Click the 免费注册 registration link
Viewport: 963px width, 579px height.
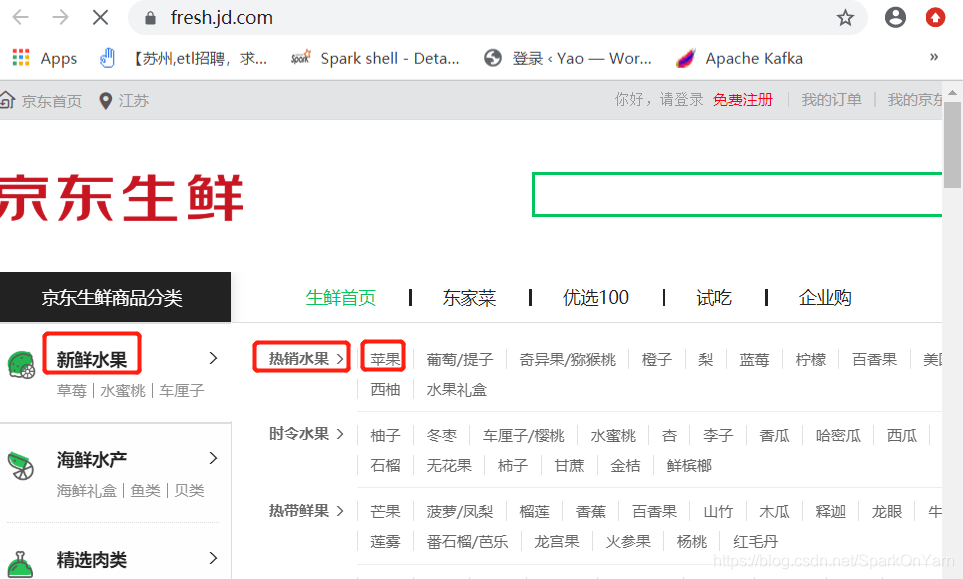pyautogui.click(x=742, y=100)
